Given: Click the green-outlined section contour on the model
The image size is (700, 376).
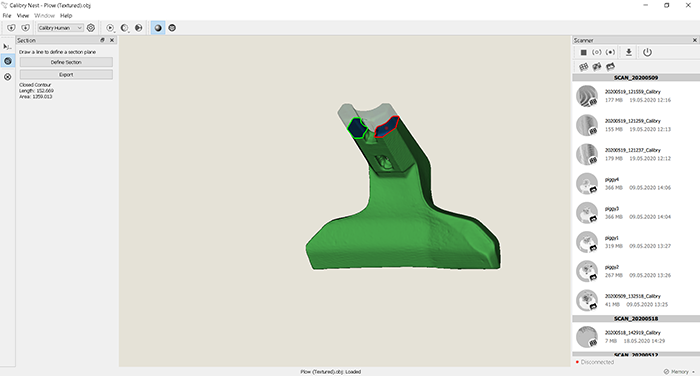Looking at the screenshot, I should point(357,128).
